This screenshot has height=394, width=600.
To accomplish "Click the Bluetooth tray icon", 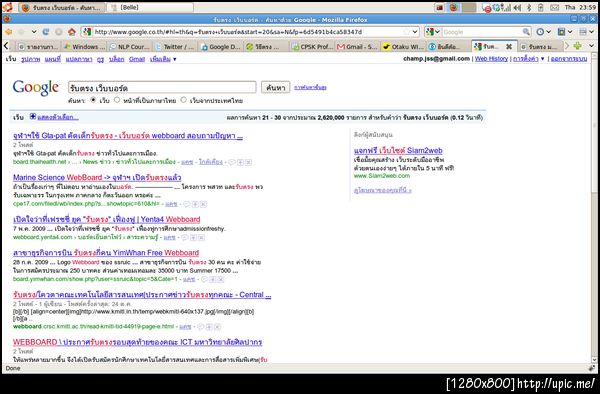I will 529,7.
